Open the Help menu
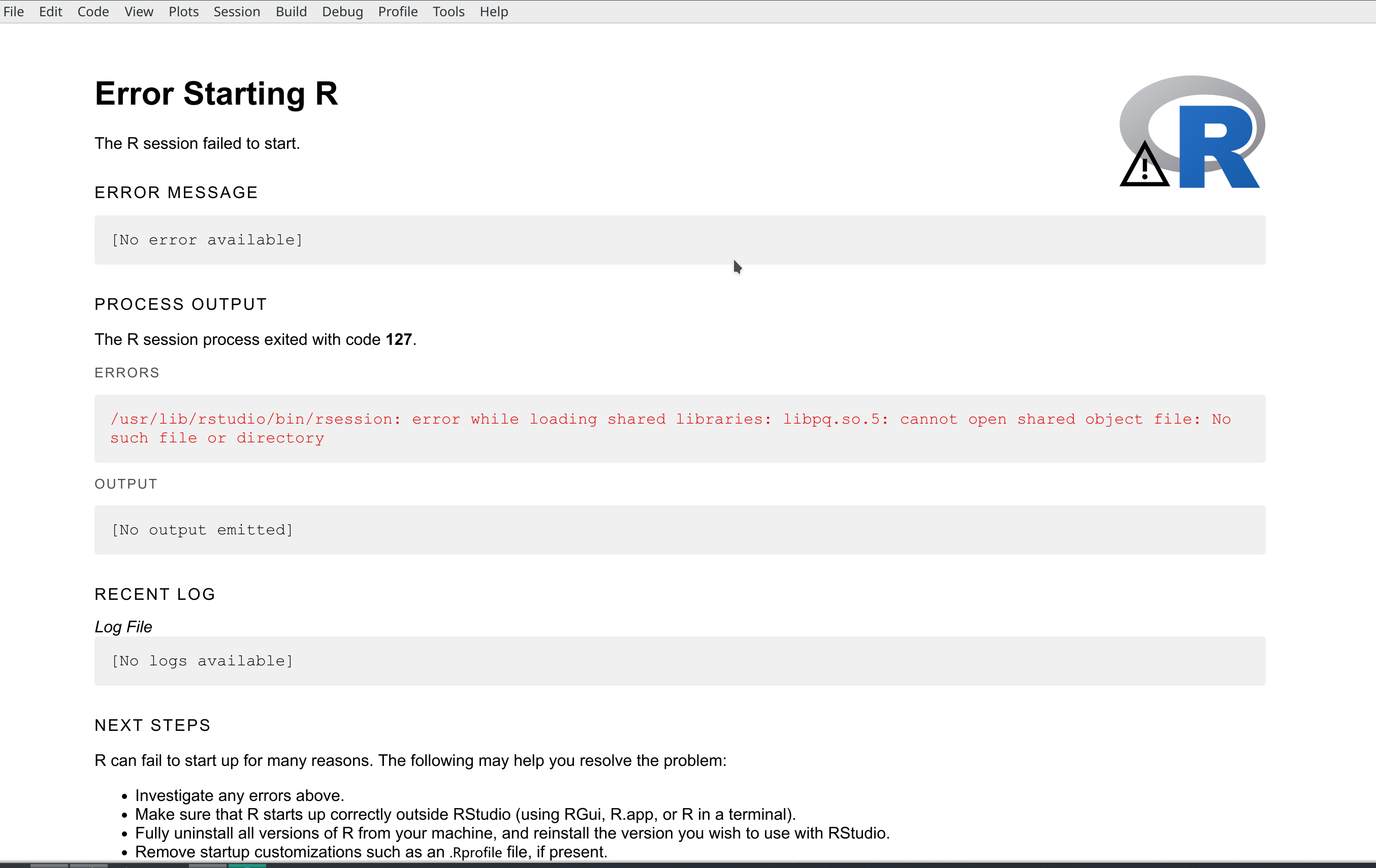Screen dimensions: 1376x868 (x=494, y=12)
